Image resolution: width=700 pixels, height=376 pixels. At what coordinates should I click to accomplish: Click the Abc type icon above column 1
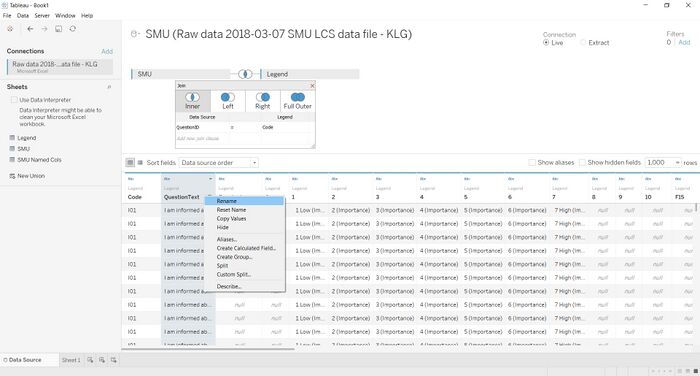[x=295, y=179]
